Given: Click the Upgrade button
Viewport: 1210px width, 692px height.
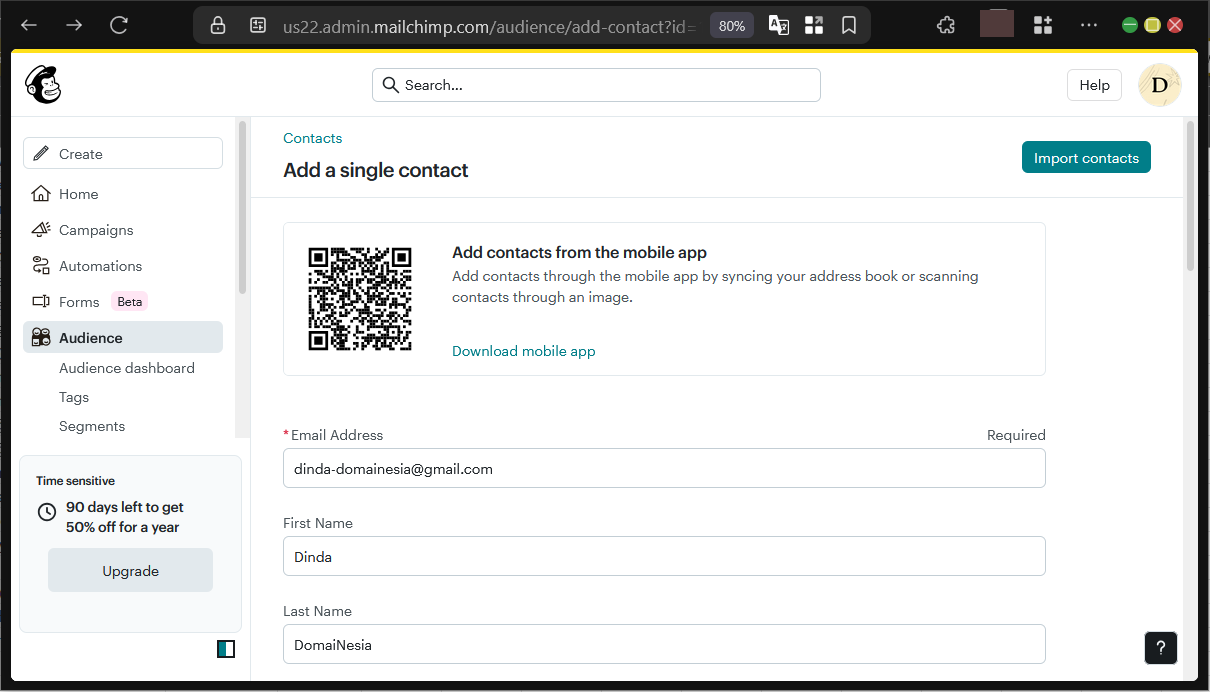Looking at the screenshot, I should click(130, 571).
